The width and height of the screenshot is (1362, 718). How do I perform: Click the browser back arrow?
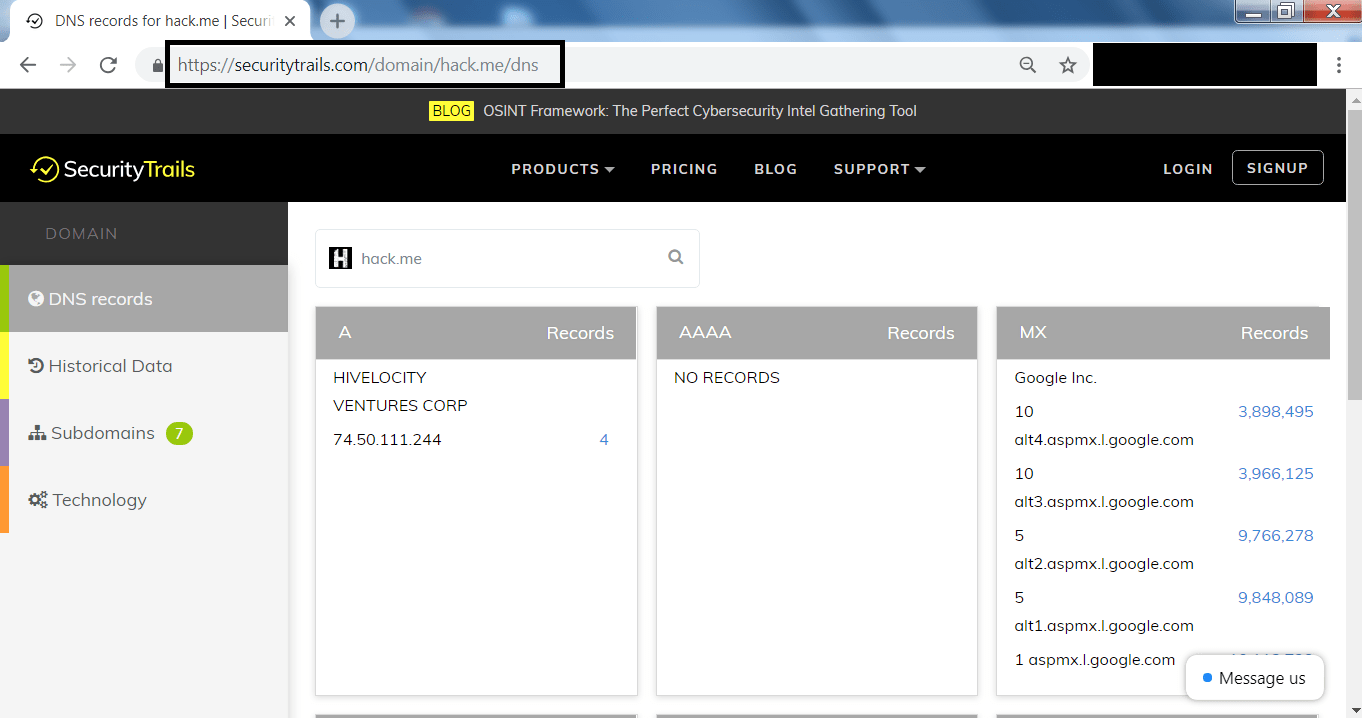(28, 65)
